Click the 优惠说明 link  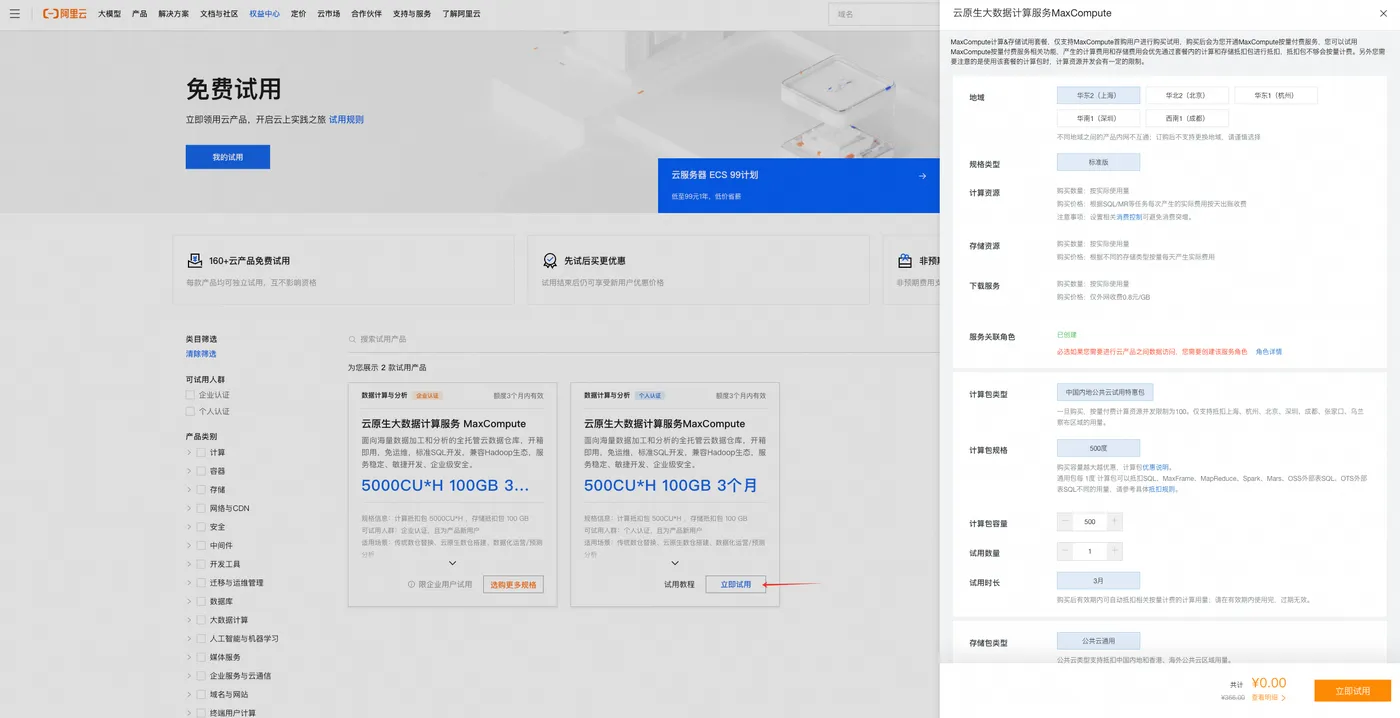[x=1156, y=467]
